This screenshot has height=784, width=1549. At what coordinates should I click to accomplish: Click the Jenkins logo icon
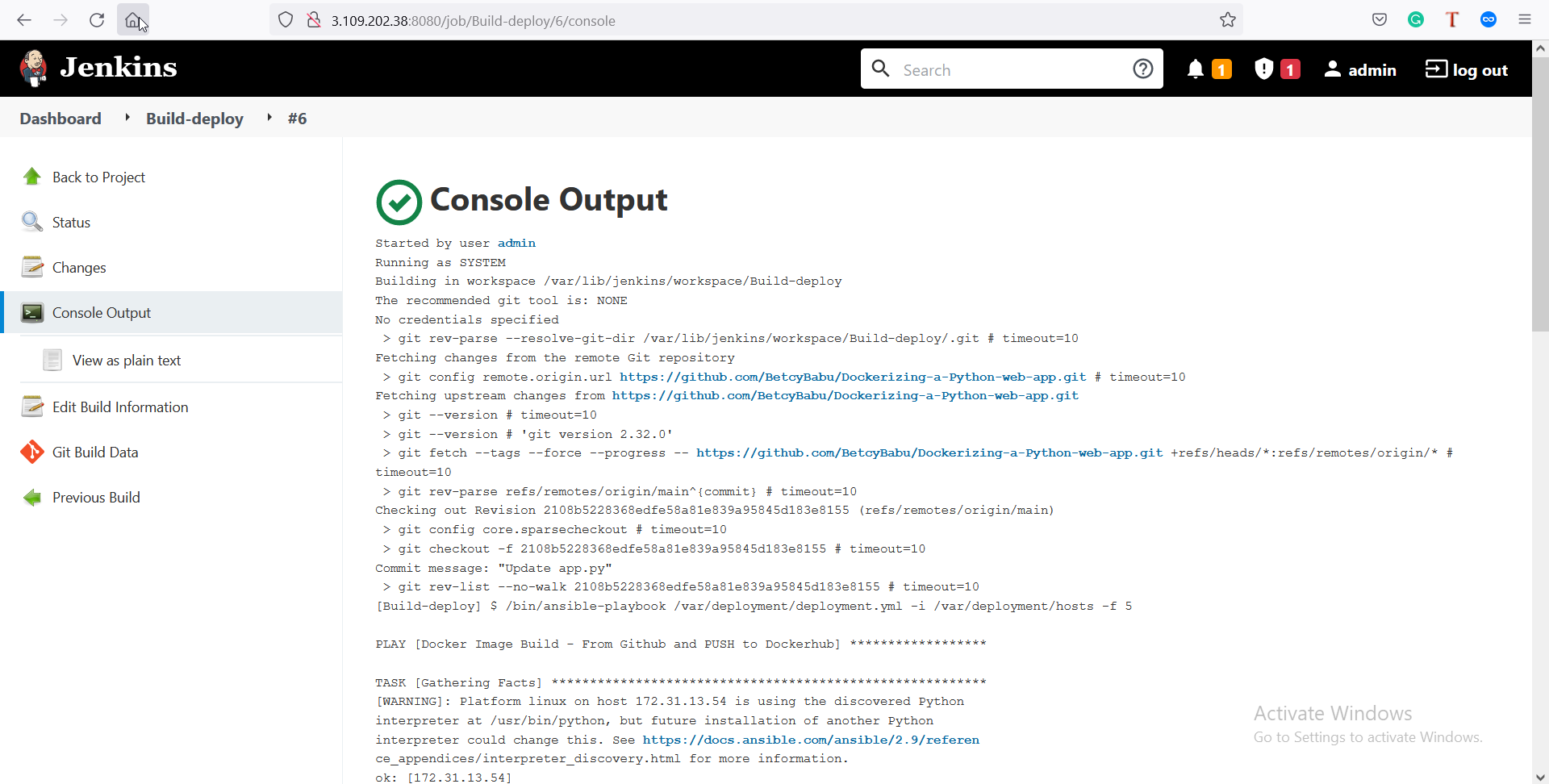(x=33, y=68)
